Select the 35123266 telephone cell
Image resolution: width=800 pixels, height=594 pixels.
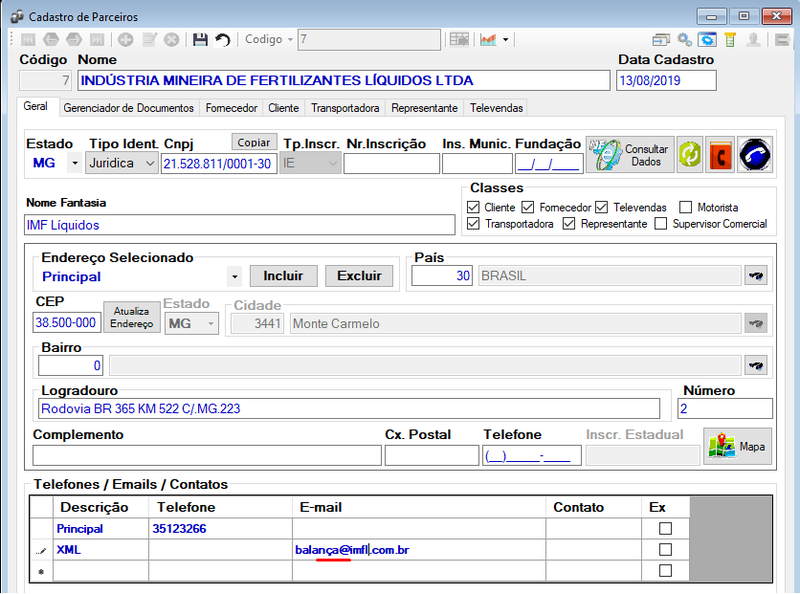click(220, 529)
